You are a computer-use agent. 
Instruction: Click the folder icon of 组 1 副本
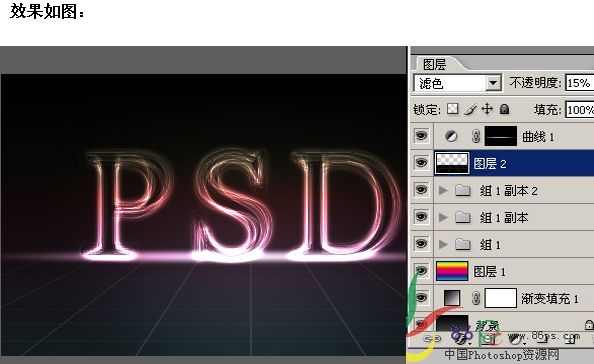[x=463, y=217]
